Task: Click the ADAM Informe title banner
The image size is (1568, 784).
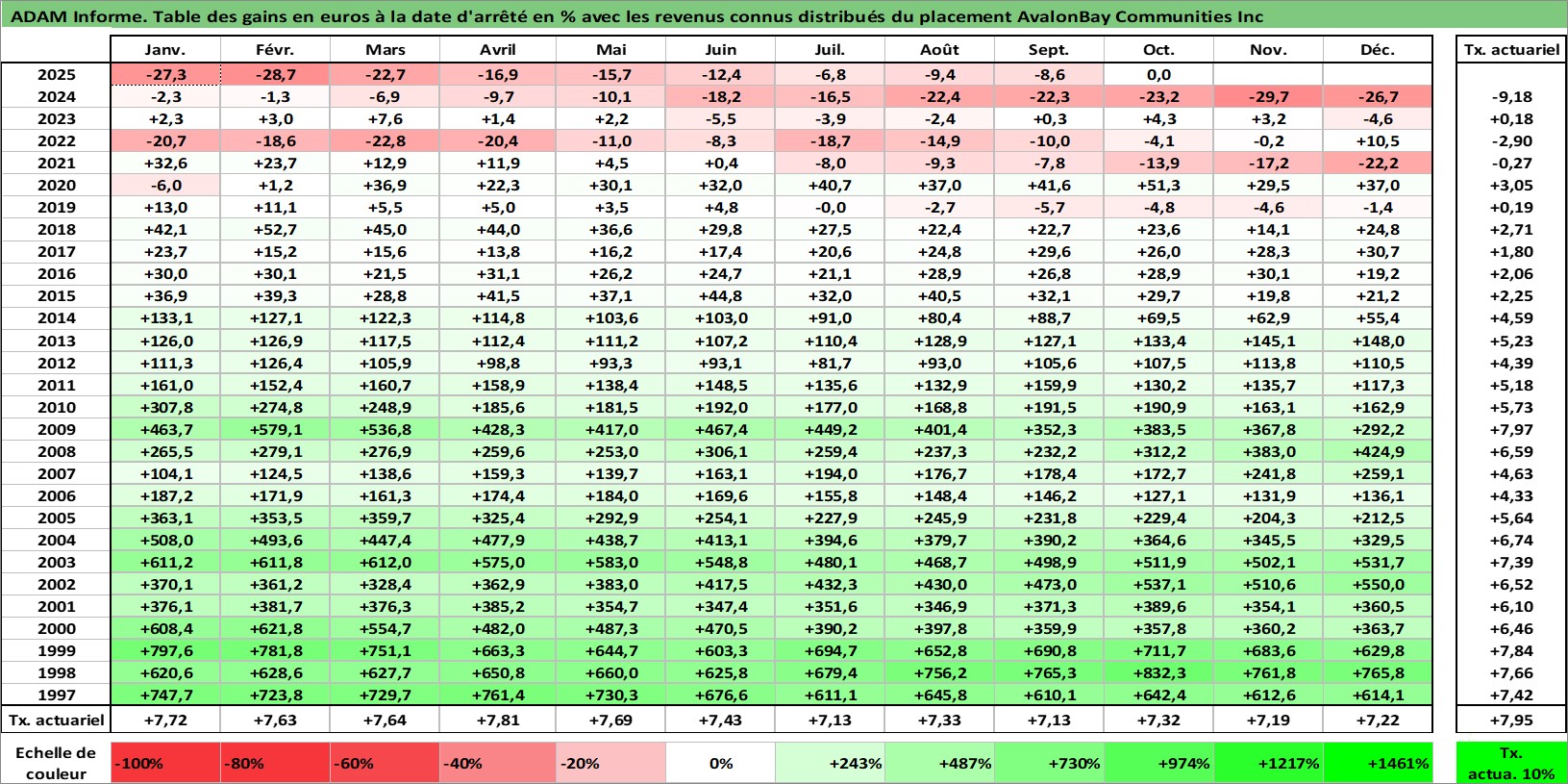Action: pyautogui.click(x=784, y=15)
